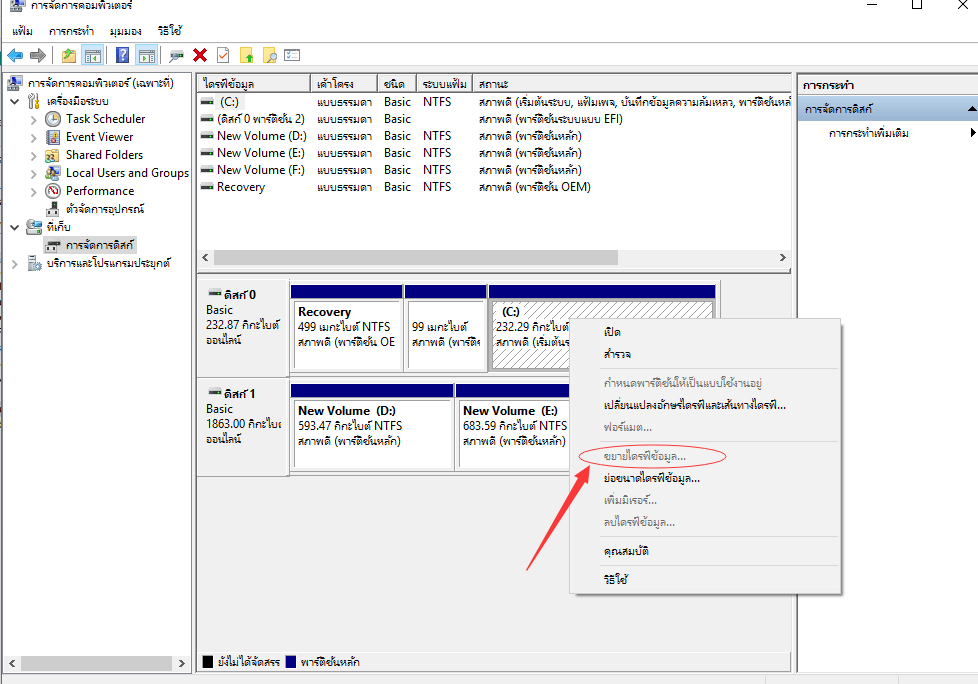
Task: Click the up one level folder icon
Action: coord(68,55)
